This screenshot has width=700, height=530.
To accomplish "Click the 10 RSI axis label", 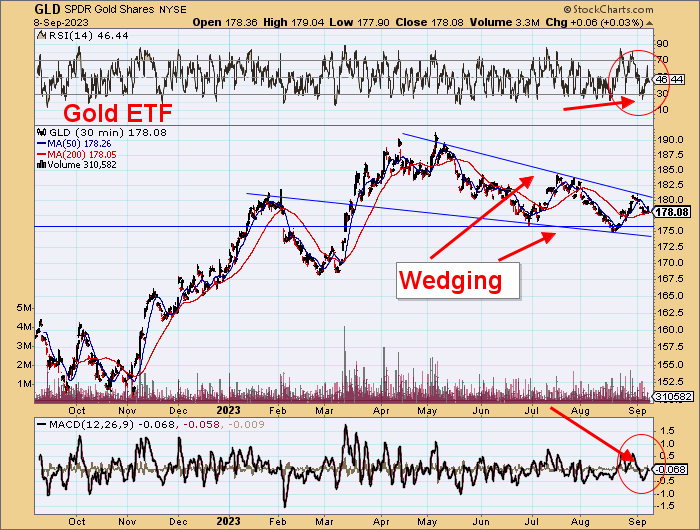I will (662, 109).
